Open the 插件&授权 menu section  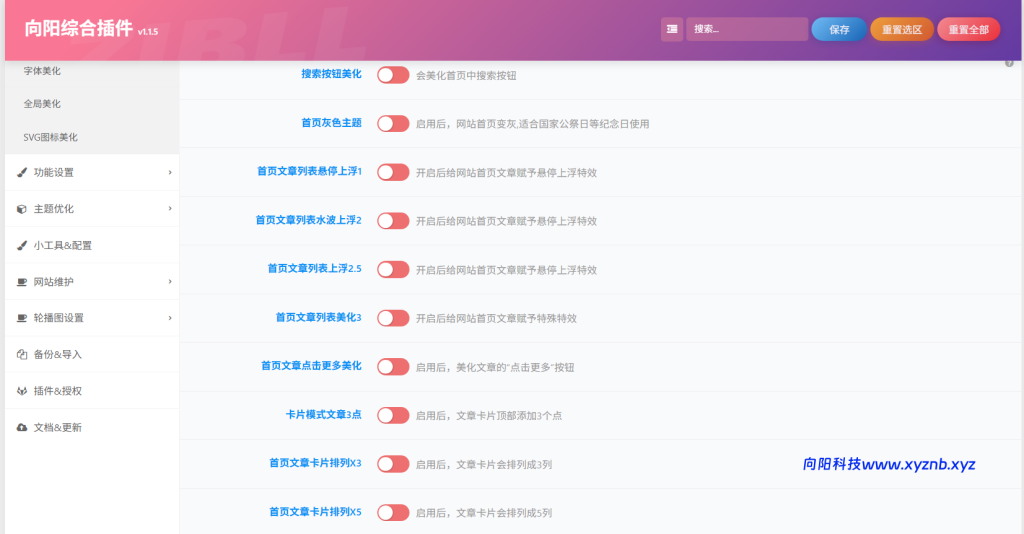[x=92, y=391]
